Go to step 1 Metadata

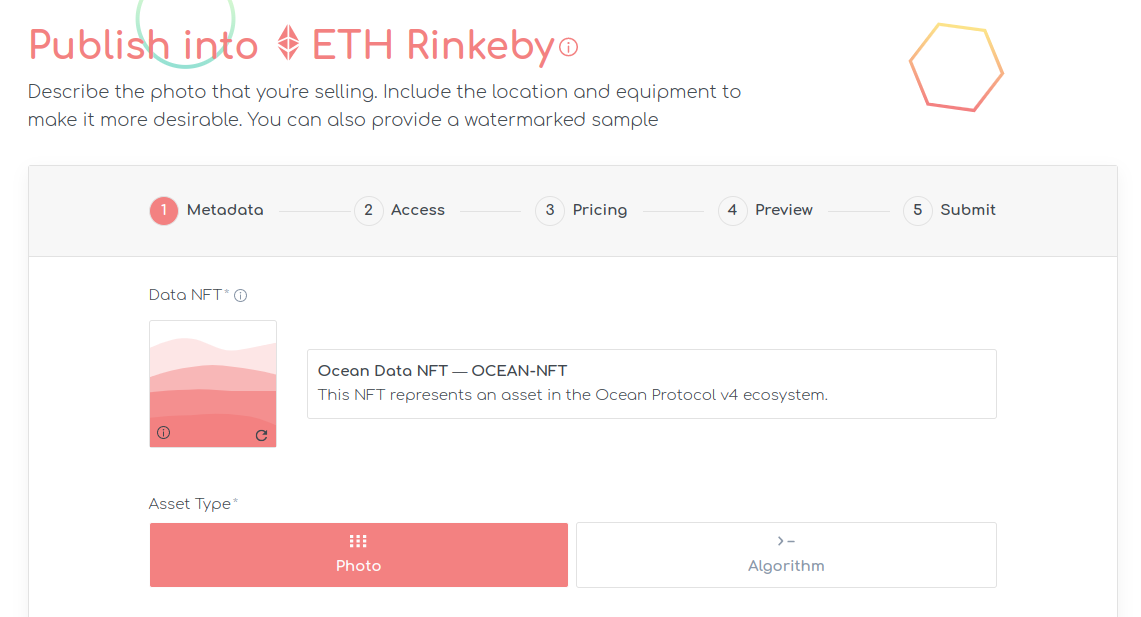[207, 210]
